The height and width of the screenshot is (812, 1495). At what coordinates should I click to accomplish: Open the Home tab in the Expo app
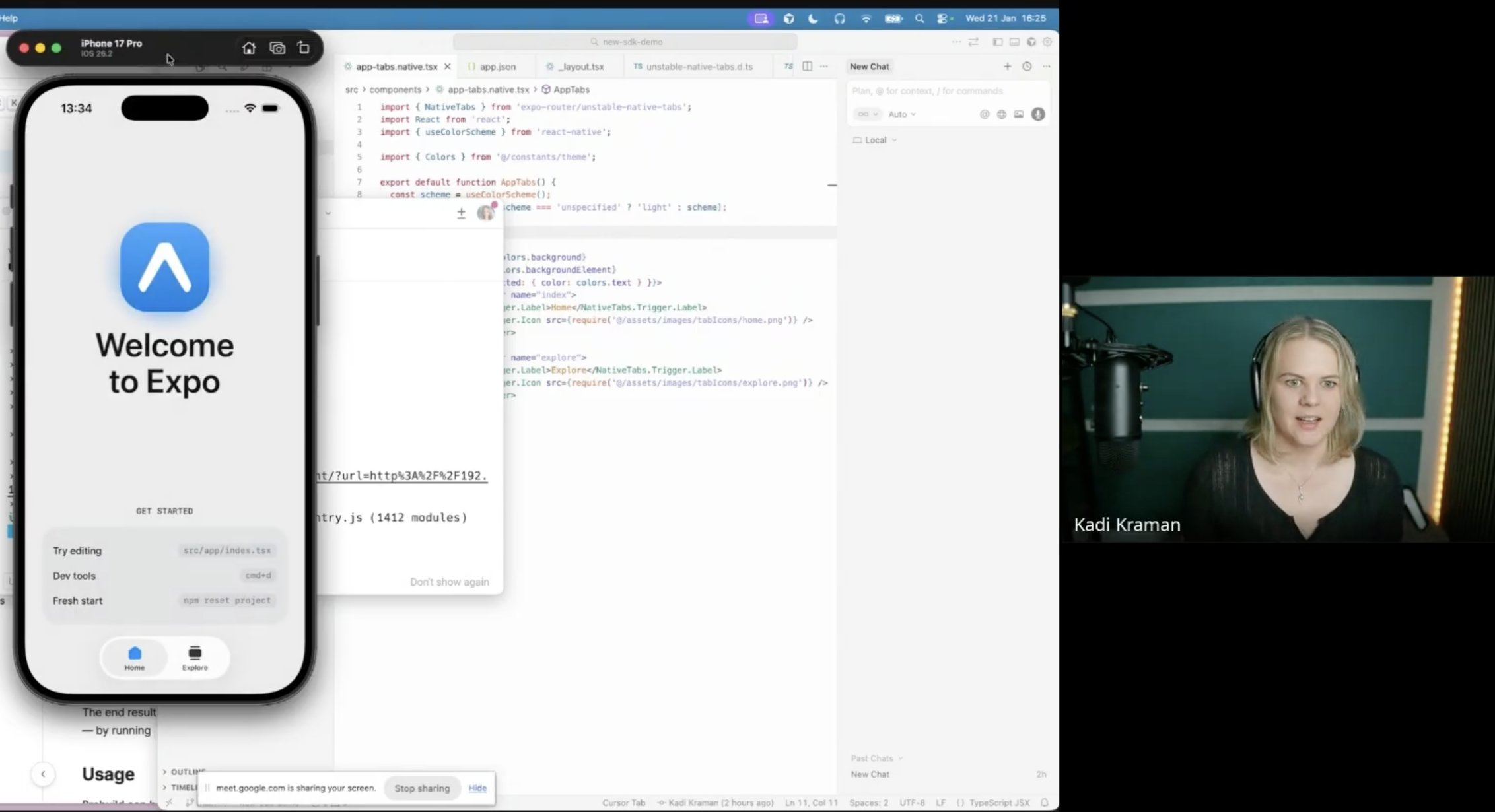coord(135,658)
